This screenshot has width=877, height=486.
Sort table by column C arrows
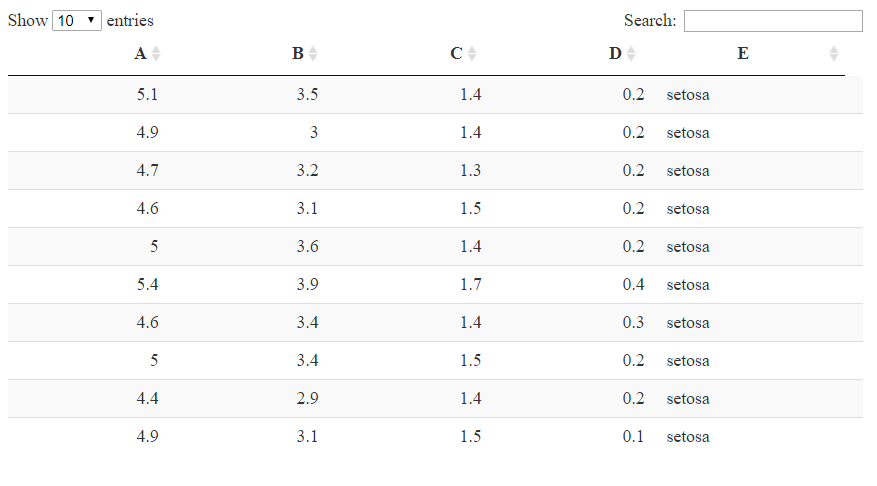472,54
